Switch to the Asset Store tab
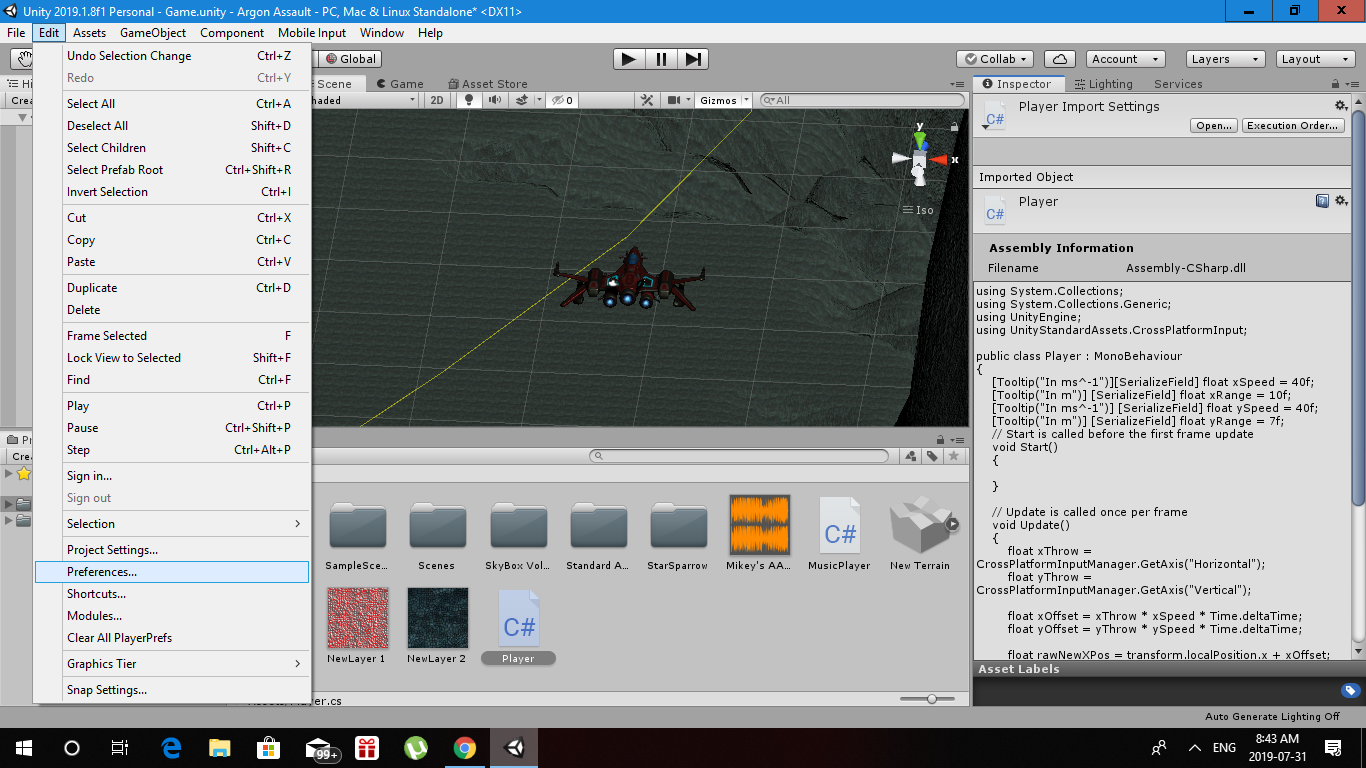The width and height of the screenshot is (1366, 768). (486, 84)
